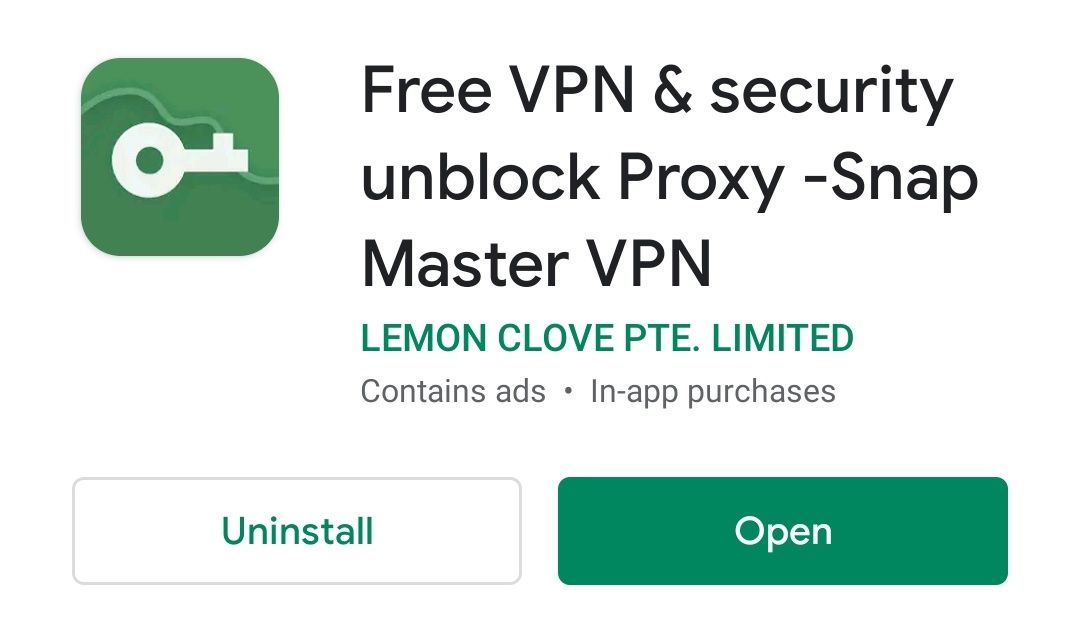
Task: Click the round hole of the key icon
Action: (x=149, y=161)
